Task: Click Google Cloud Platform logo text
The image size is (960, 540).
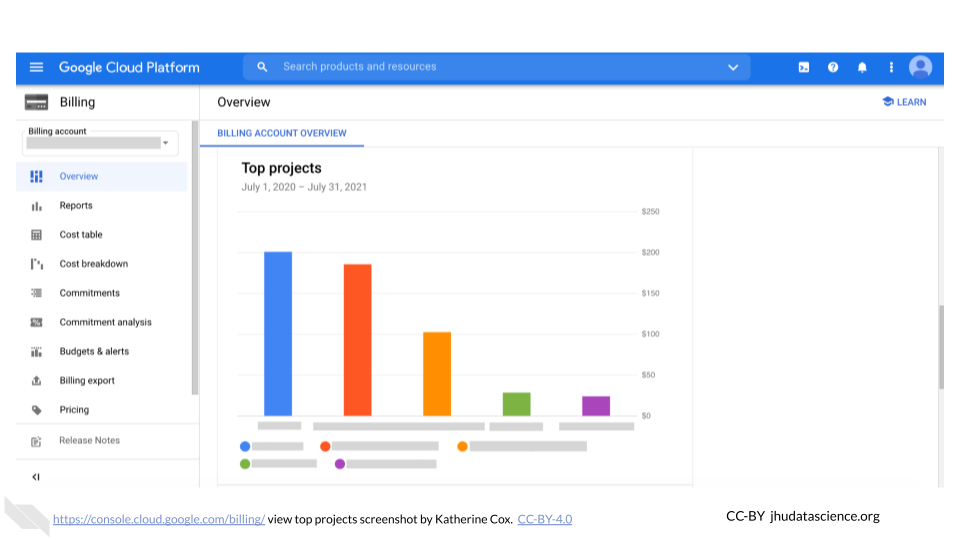Action: pos(129,67)
